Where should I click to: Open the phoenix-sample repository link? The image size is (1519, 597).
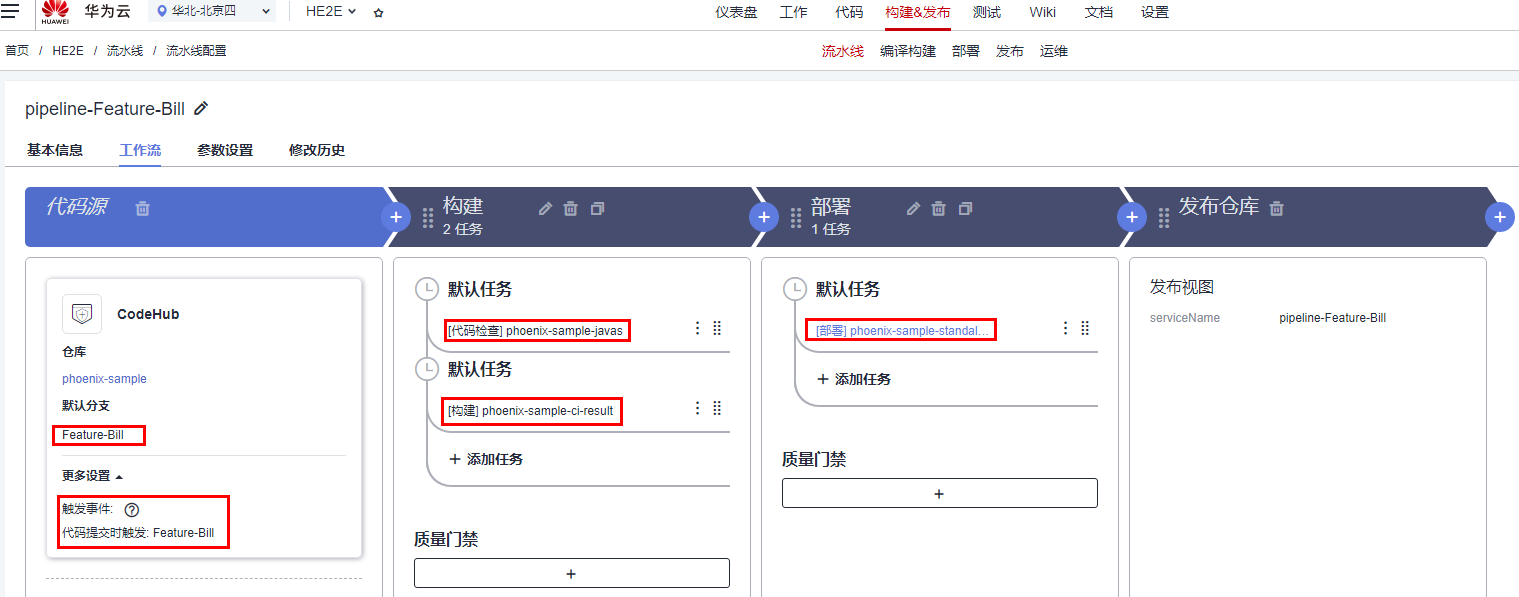pyautogui.click(x=104, y=378)
